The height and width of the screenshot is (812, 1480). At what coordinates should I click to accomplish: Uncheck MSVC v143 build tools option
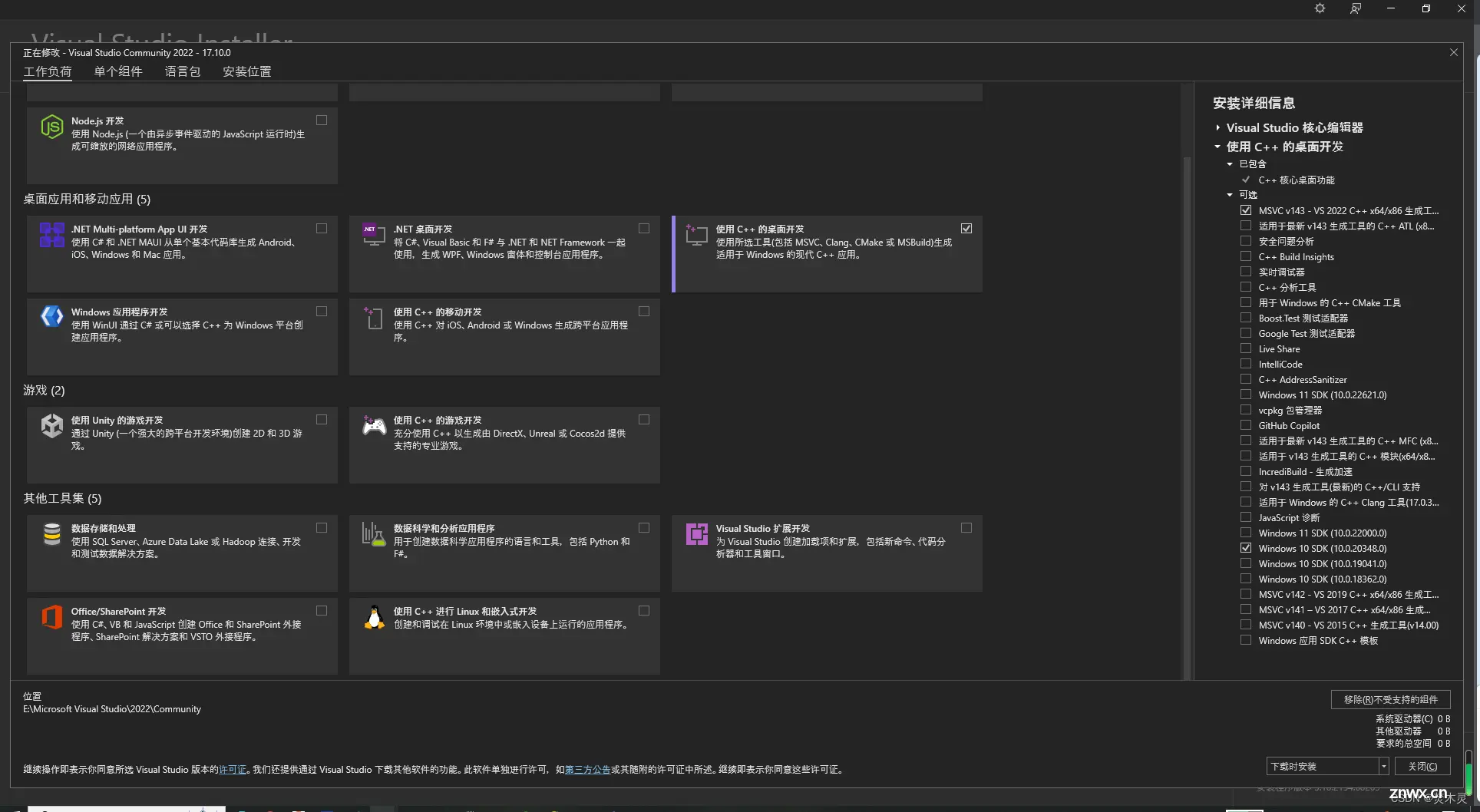click(x=1246, y=210)
